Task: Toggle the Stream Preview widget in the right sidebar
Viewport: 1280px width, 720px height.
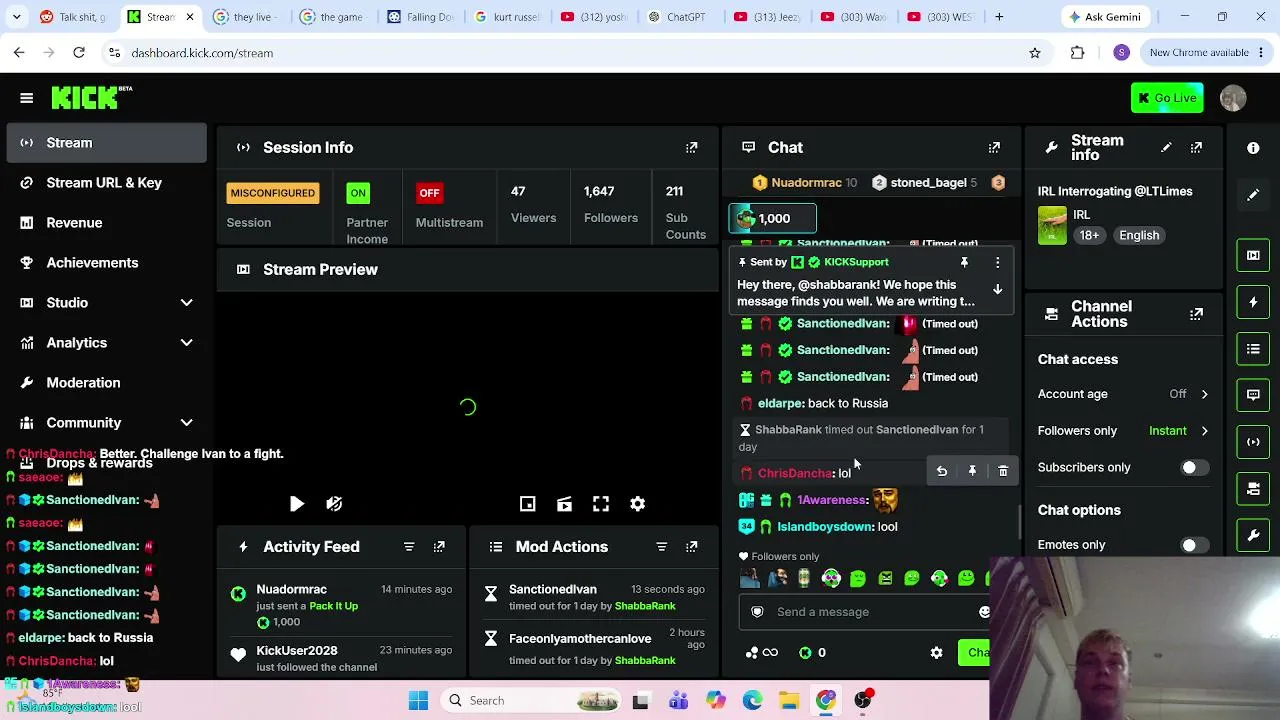Action: 1253,255
